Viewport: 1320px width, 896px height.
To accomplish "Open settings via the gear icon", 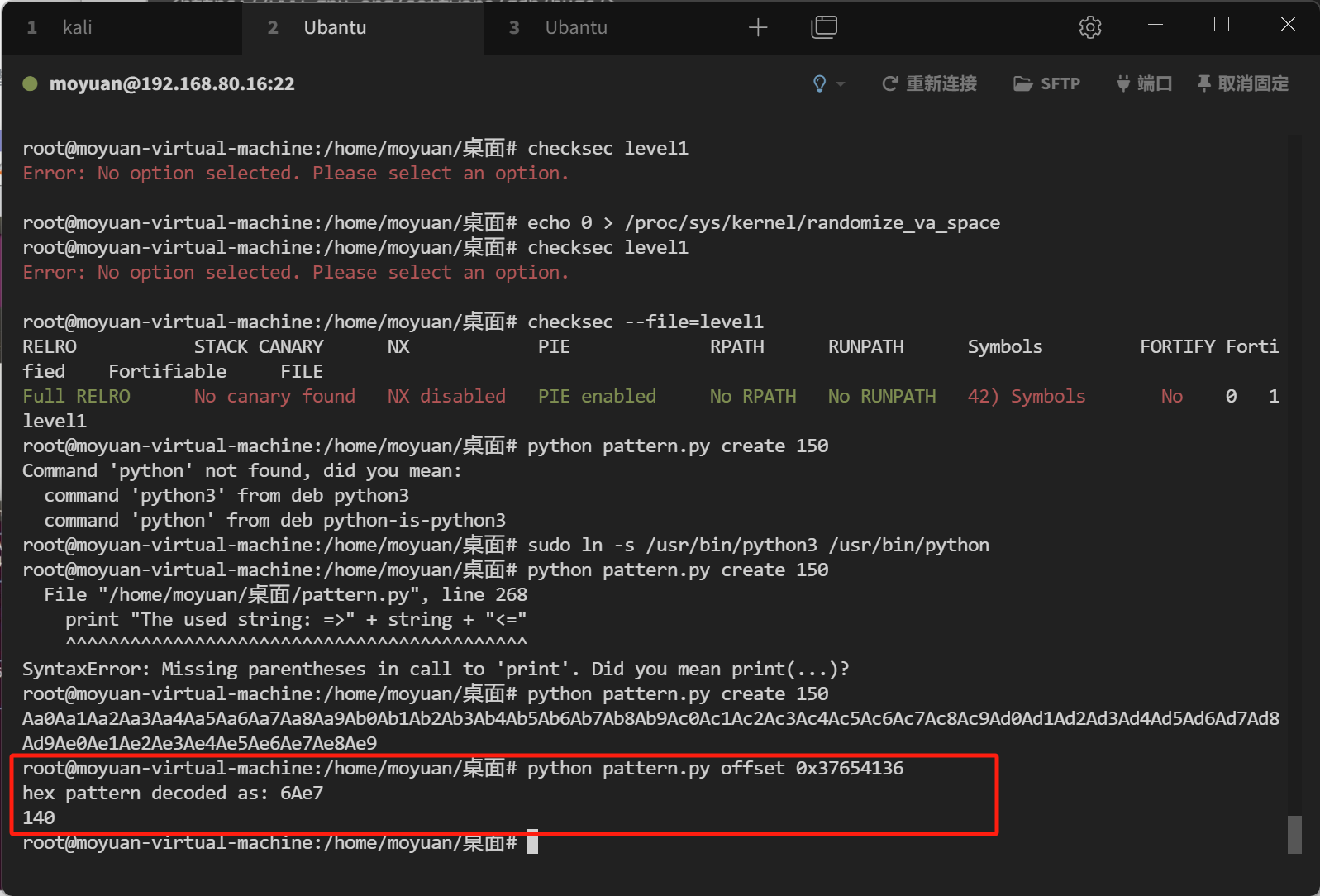I will (1089, 28).
